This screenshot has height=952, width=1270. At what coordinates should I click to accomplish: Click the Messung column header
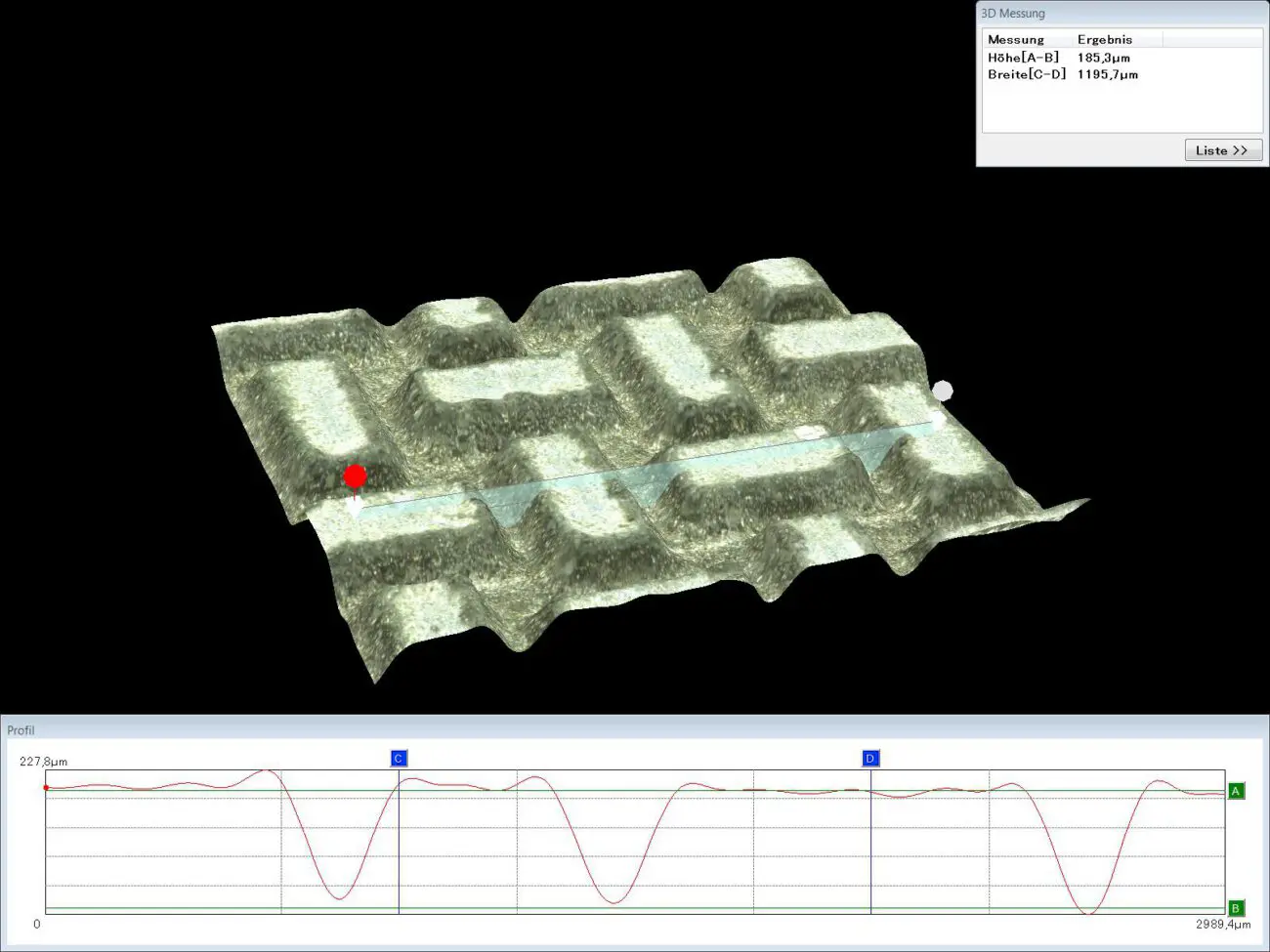(x=1016, y=40)
